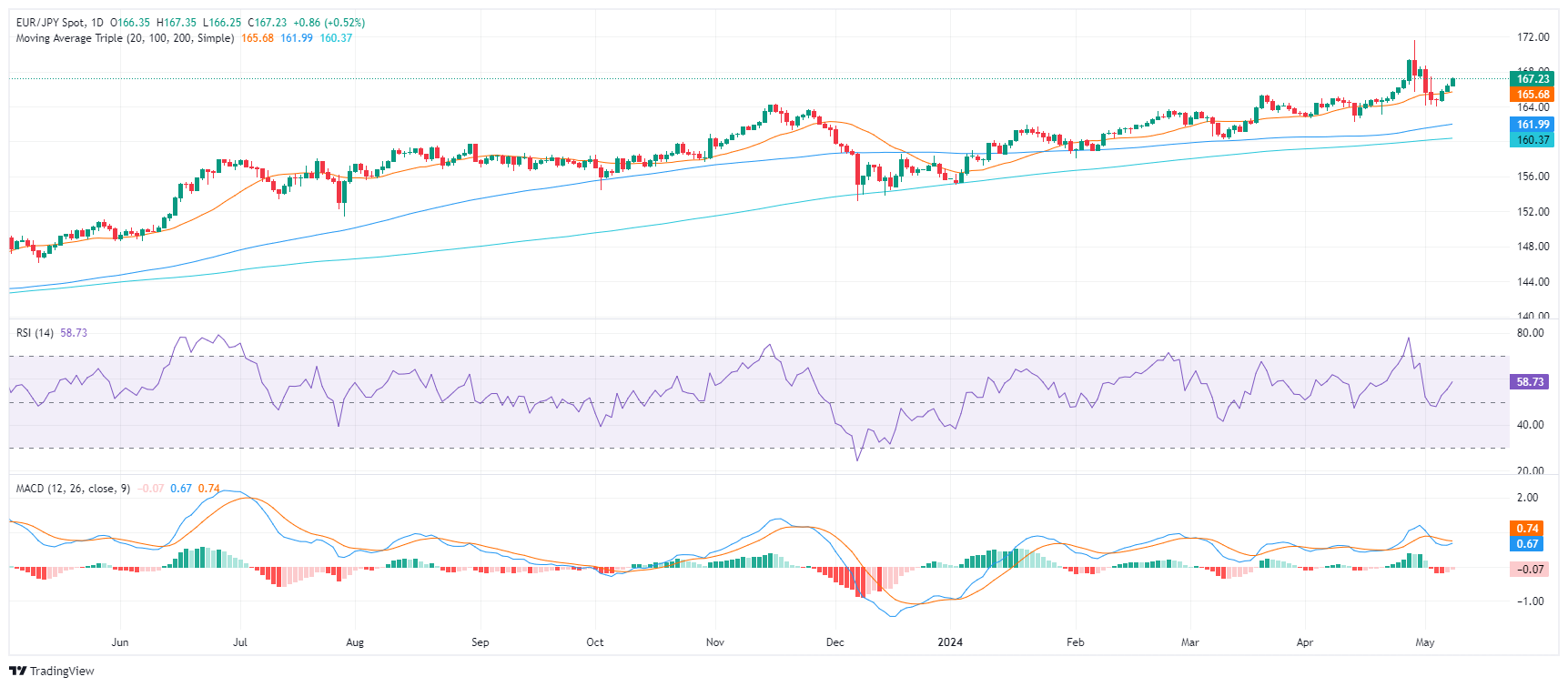Screen dimensions: 1568x687
Task: Click the 2024 label on time axis
Action: pos(949,642)
